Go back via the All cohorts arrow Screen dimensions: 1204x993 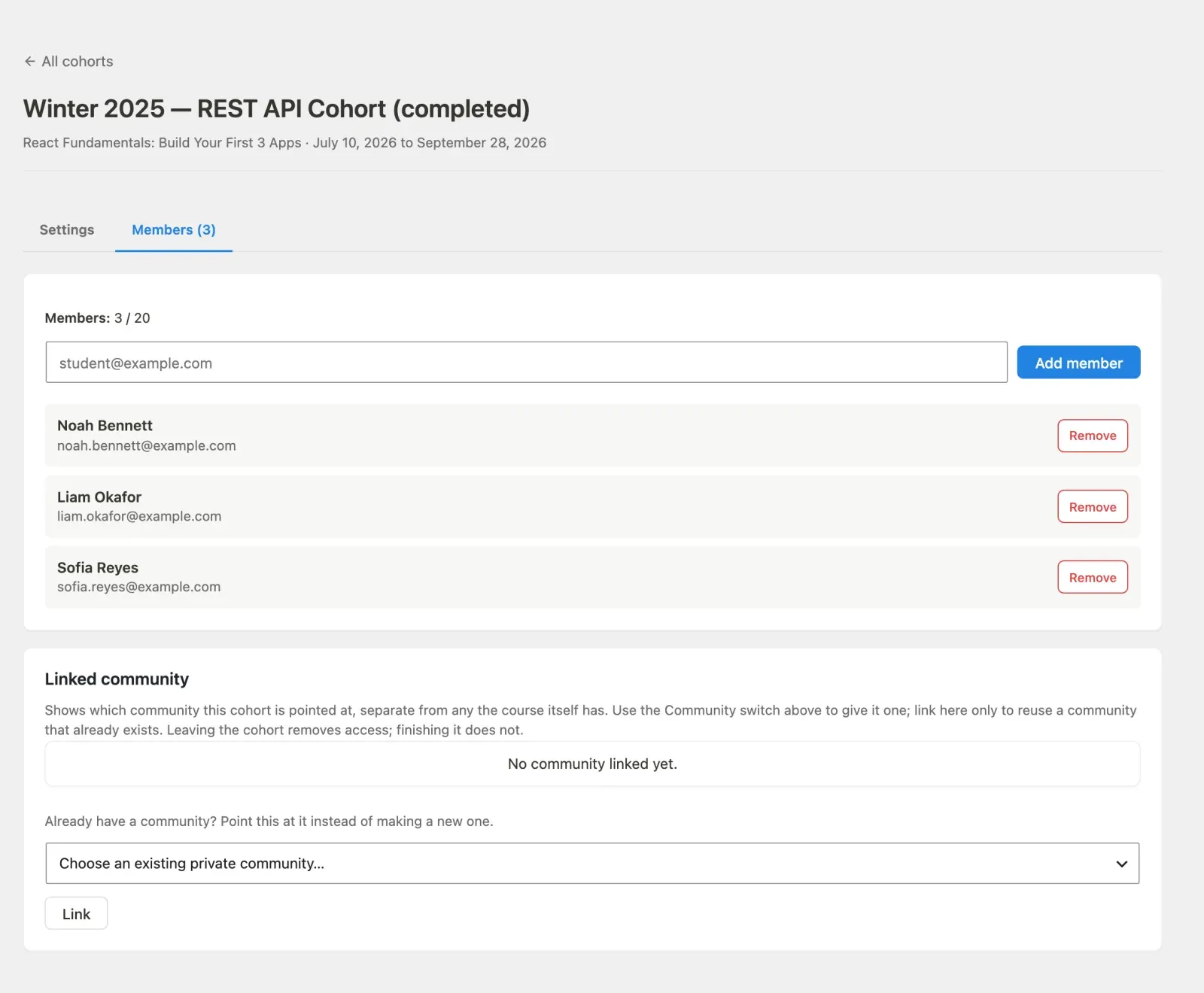click(29, 62)
